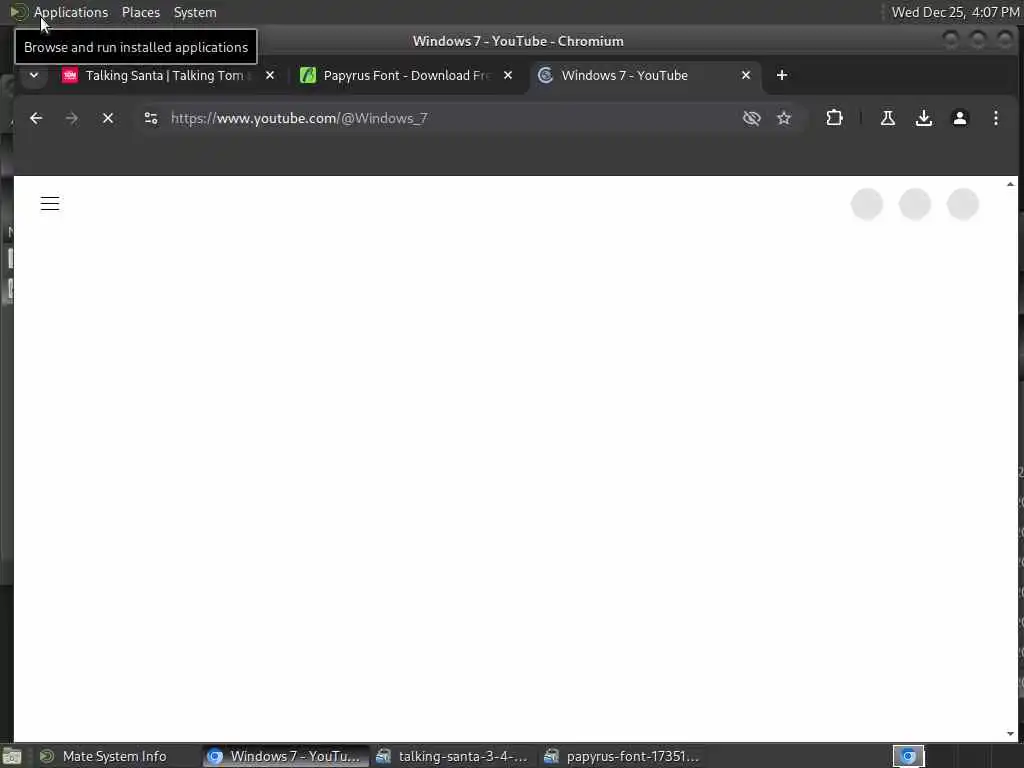The width and height of the screenshot is (1024, 768).
Task: Close the Windows 7 - YouTube tab
Action: [746, 75]
